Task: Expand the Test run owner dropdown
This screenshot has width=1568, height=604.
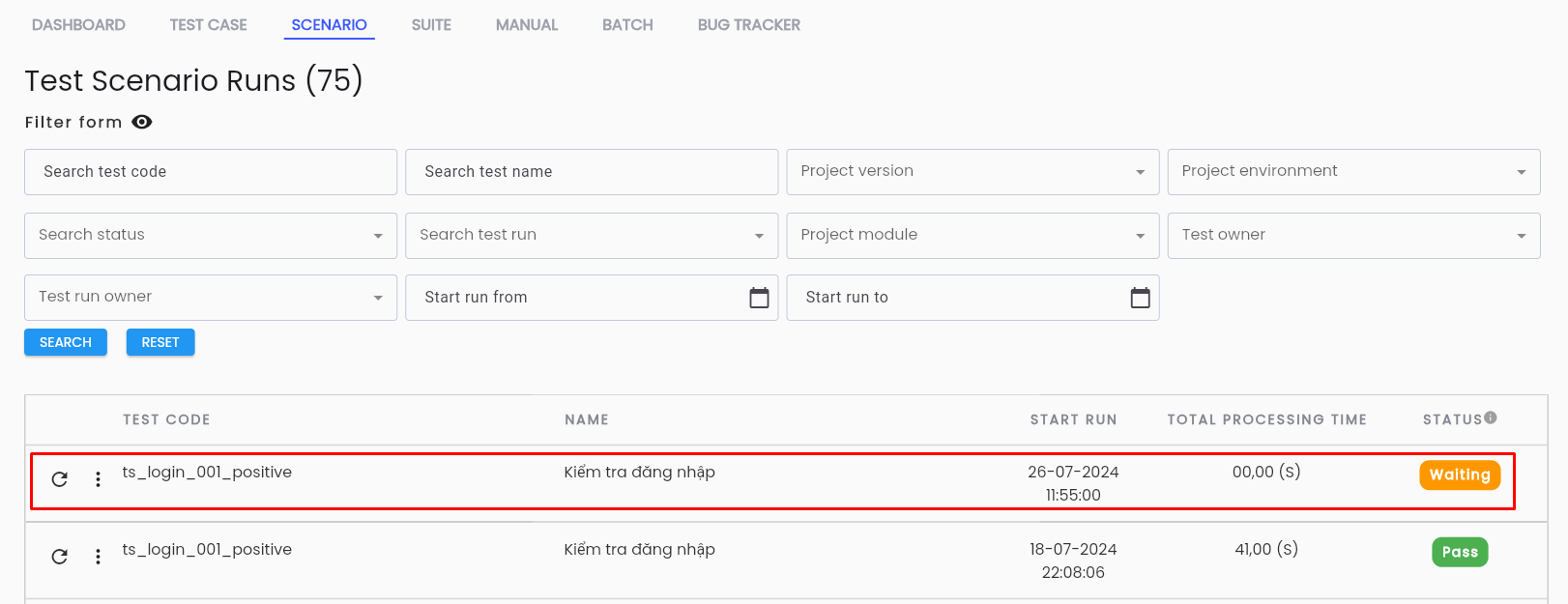Action: 211,298
